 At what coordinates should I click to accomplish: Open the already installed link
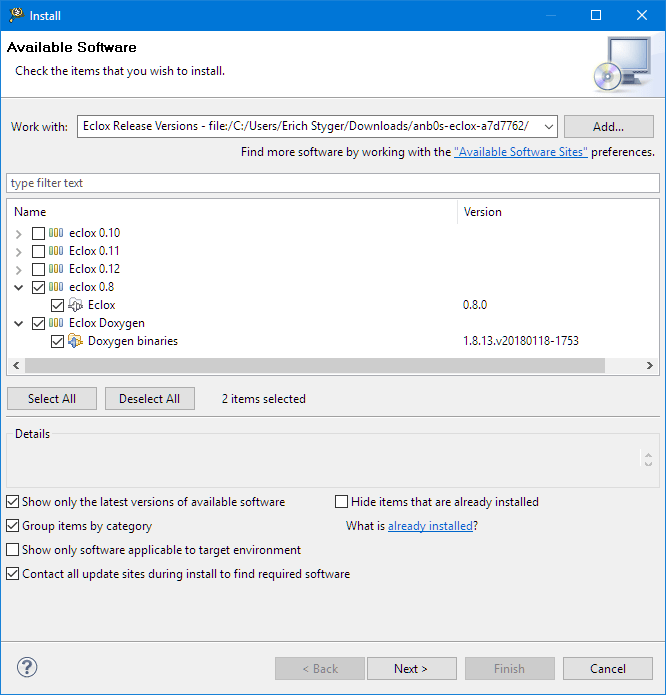430,526
